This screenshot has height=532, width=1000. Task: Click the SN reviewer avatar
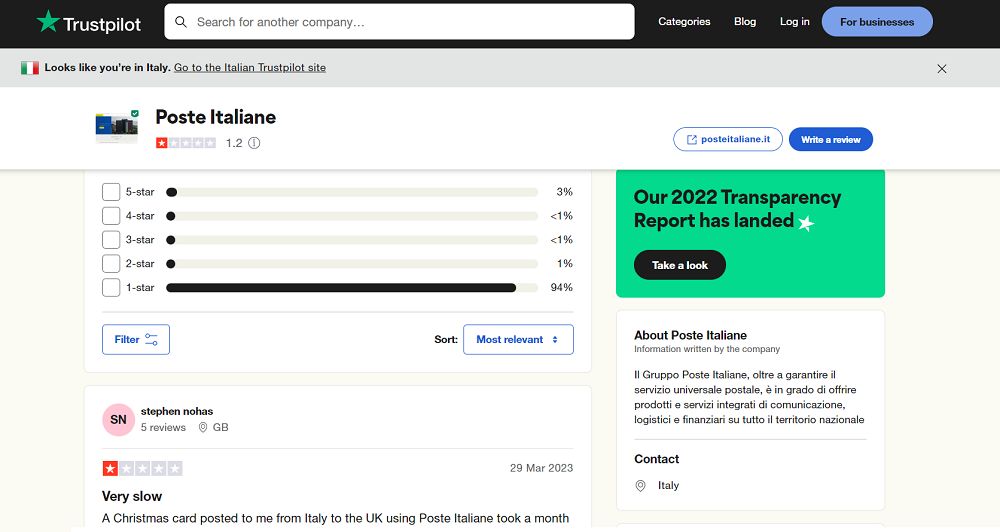coord(118,419)
